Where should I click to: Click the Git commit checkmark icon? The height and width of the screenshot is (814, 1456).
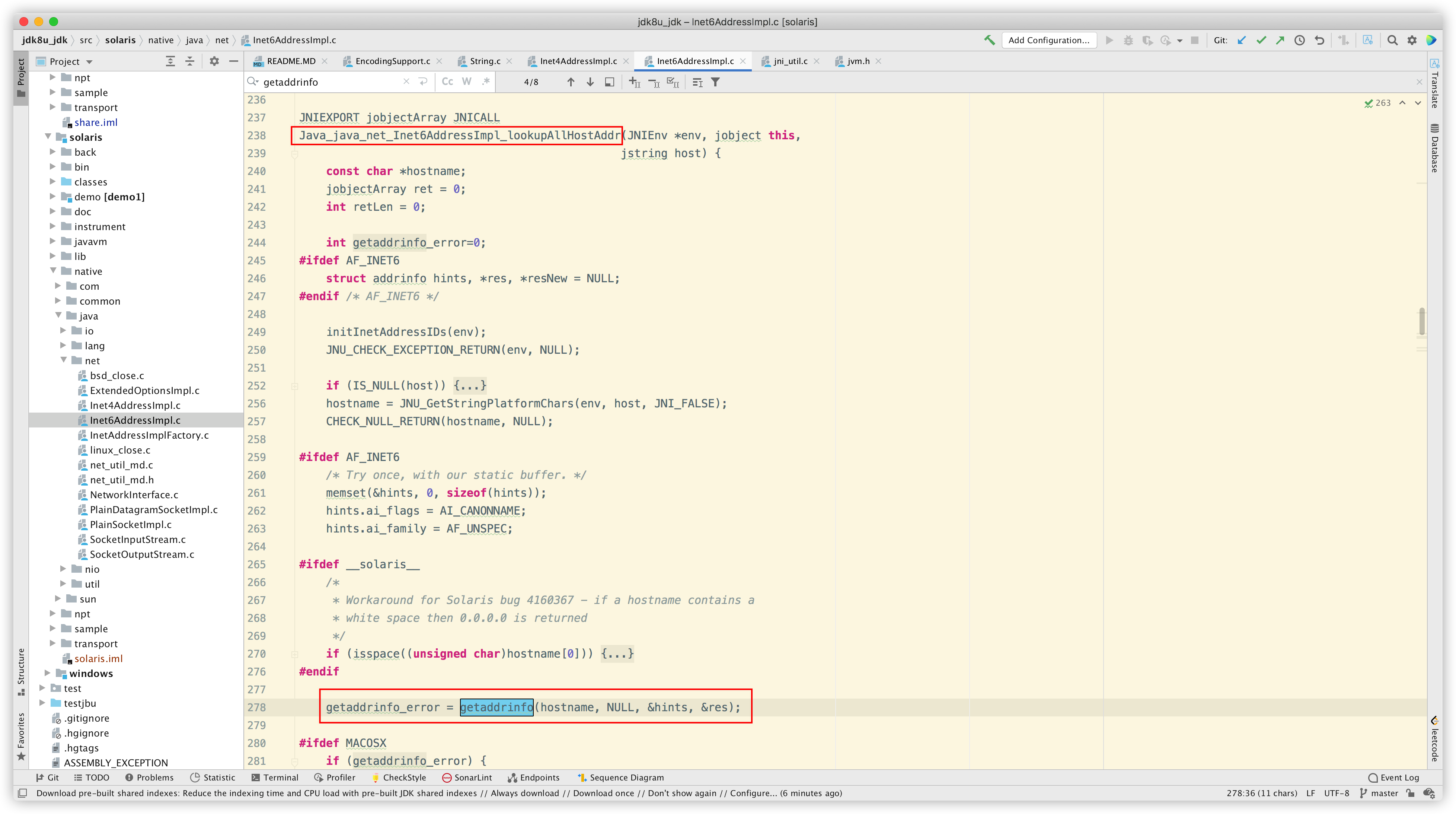[1261, 40]
